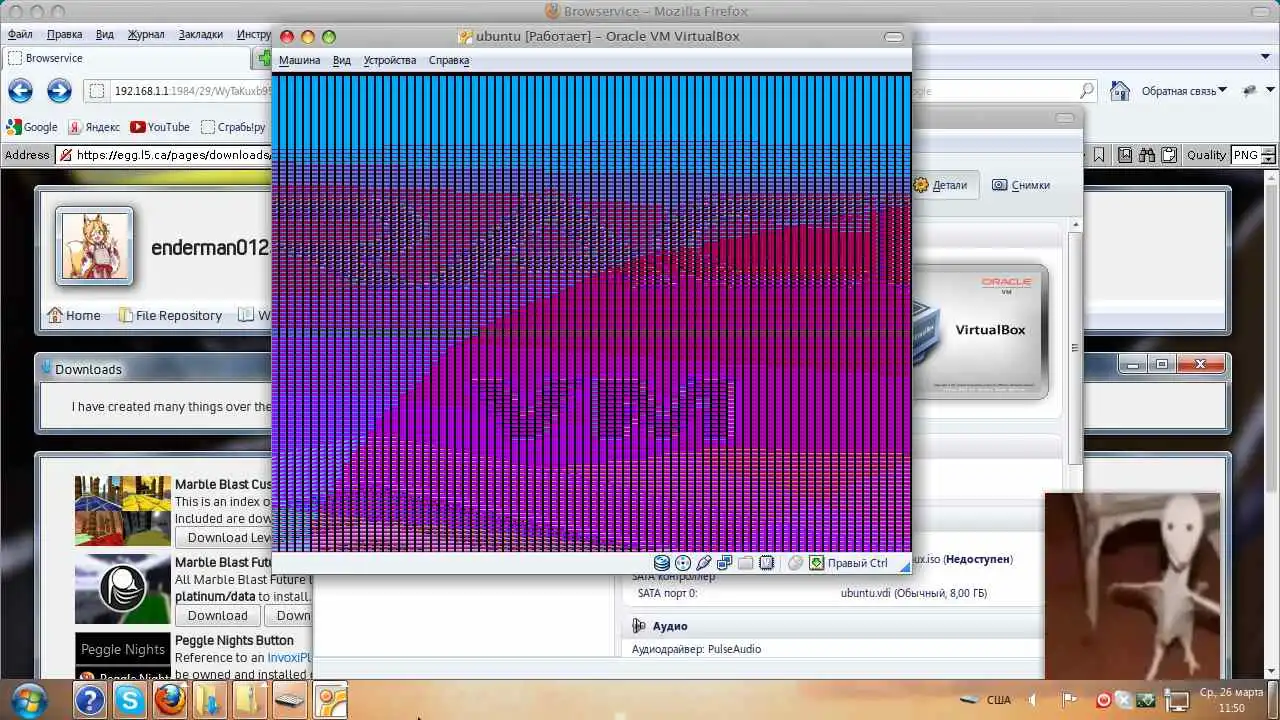1280x720 pixels.
Task: Open Firefox from taskbar
Action: (x=170, y=700)
